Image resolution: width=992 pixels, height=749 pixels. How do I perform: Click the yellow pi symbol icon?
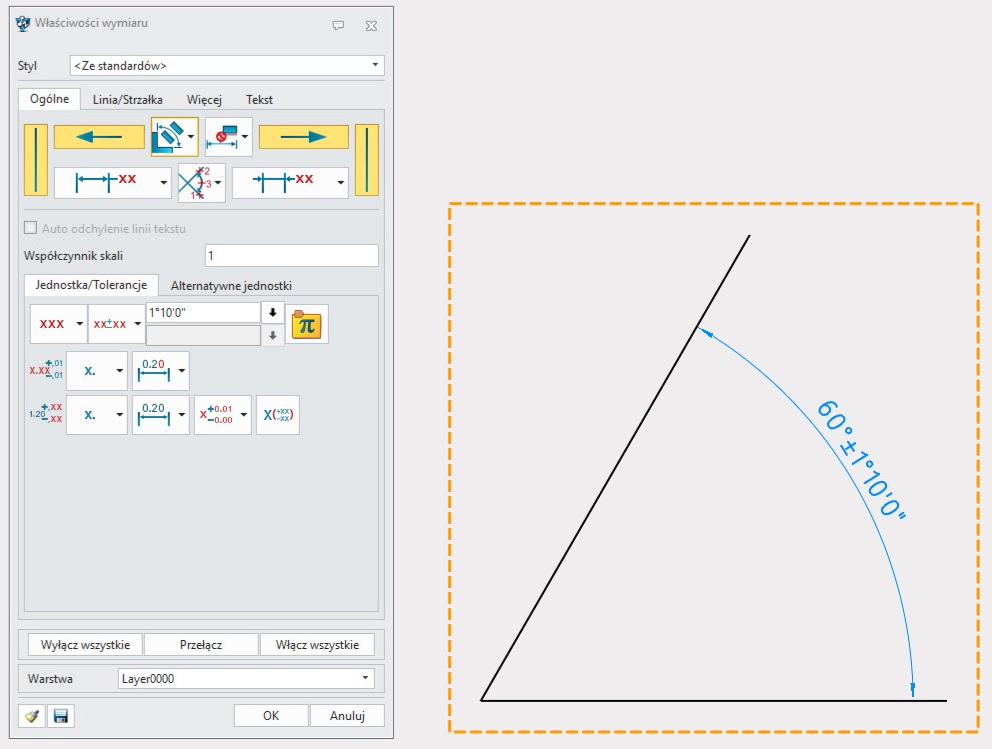click(x=306, y=325)
